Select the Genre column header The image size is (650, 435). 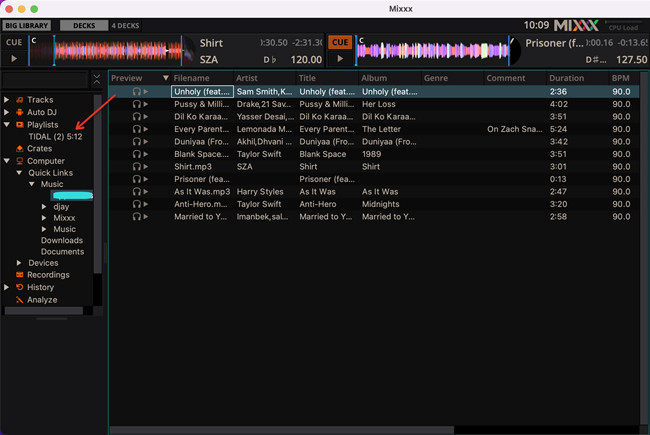click(453, 78)
